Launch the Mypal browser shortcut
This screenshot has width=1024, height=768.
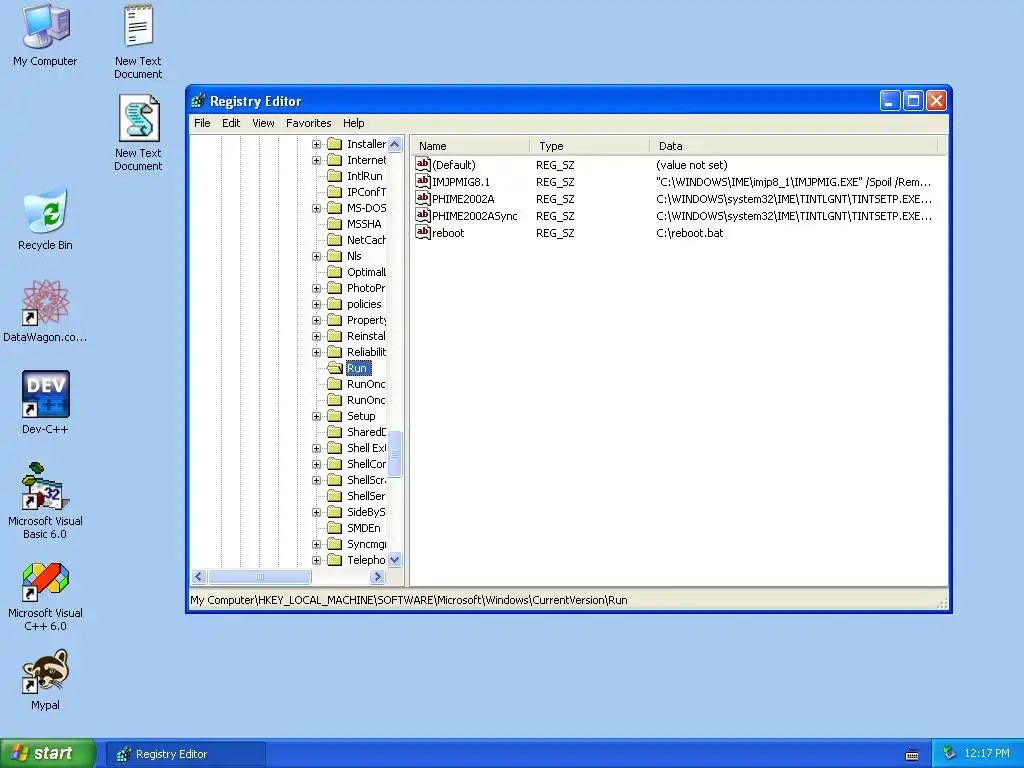[45, 671]
